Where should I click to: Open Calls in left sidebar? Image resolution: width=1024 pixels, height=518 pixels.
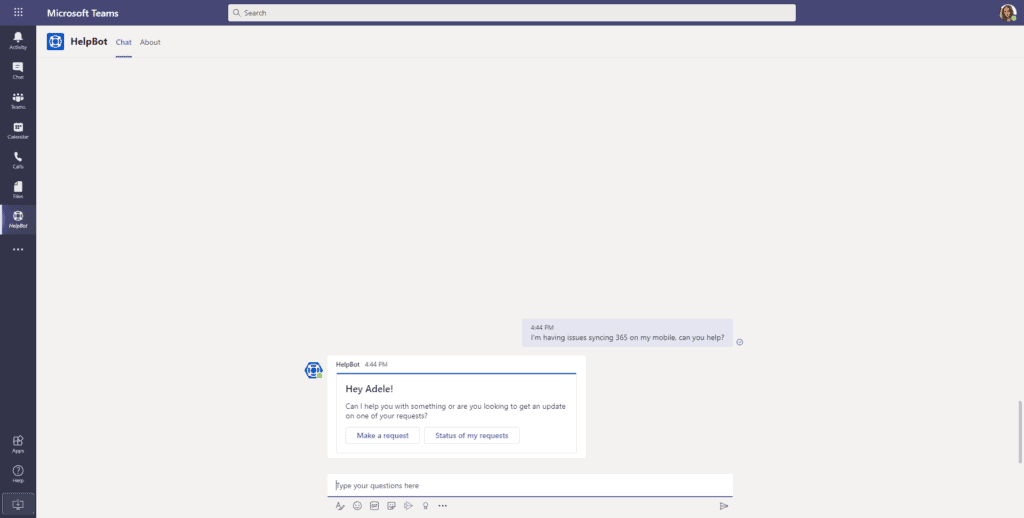coord(18,160)
